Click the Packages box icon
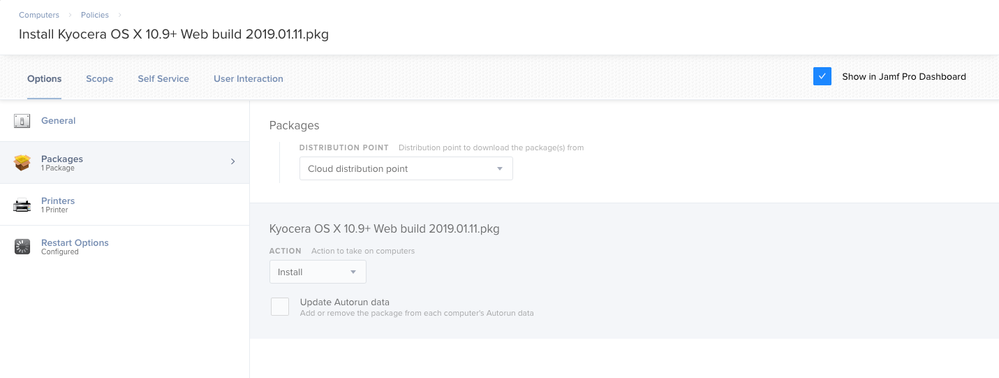This screenshot has width=999, height=378. (x=22, y=163)
